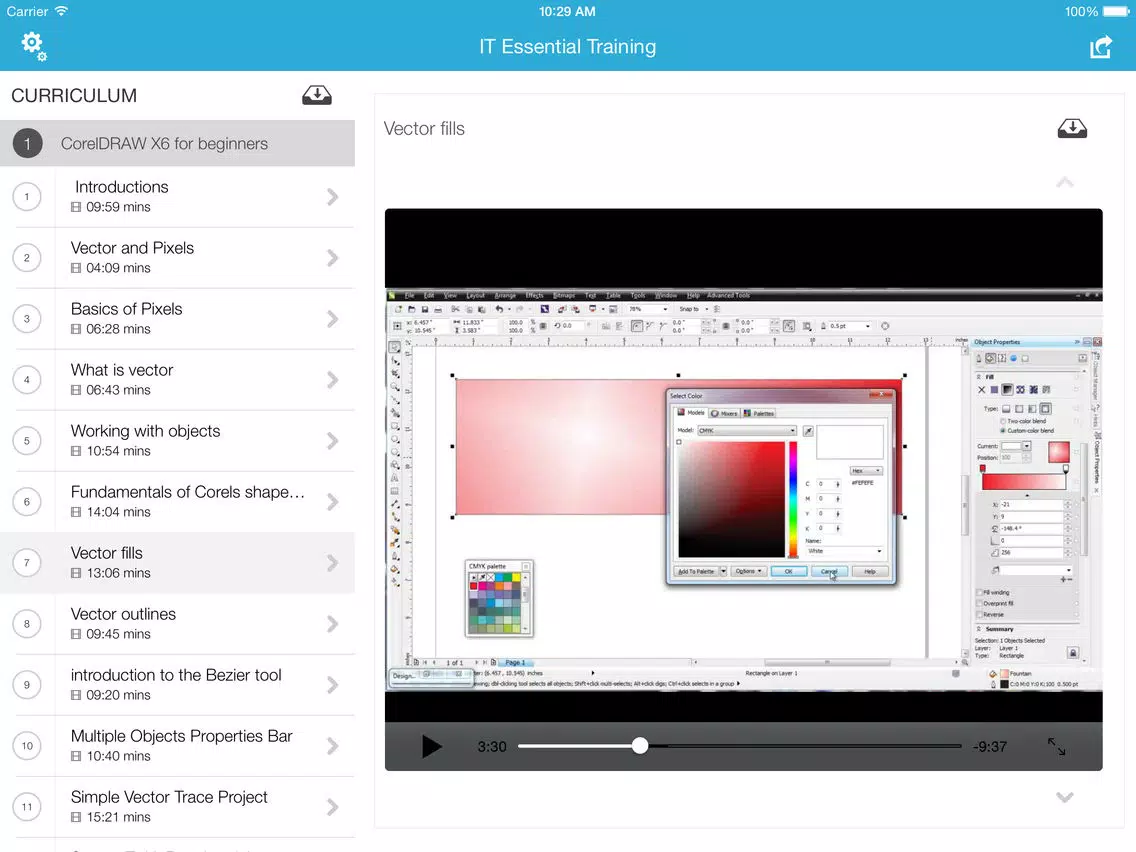
Task: Play the Vector fills video
Action: [431, 746]
